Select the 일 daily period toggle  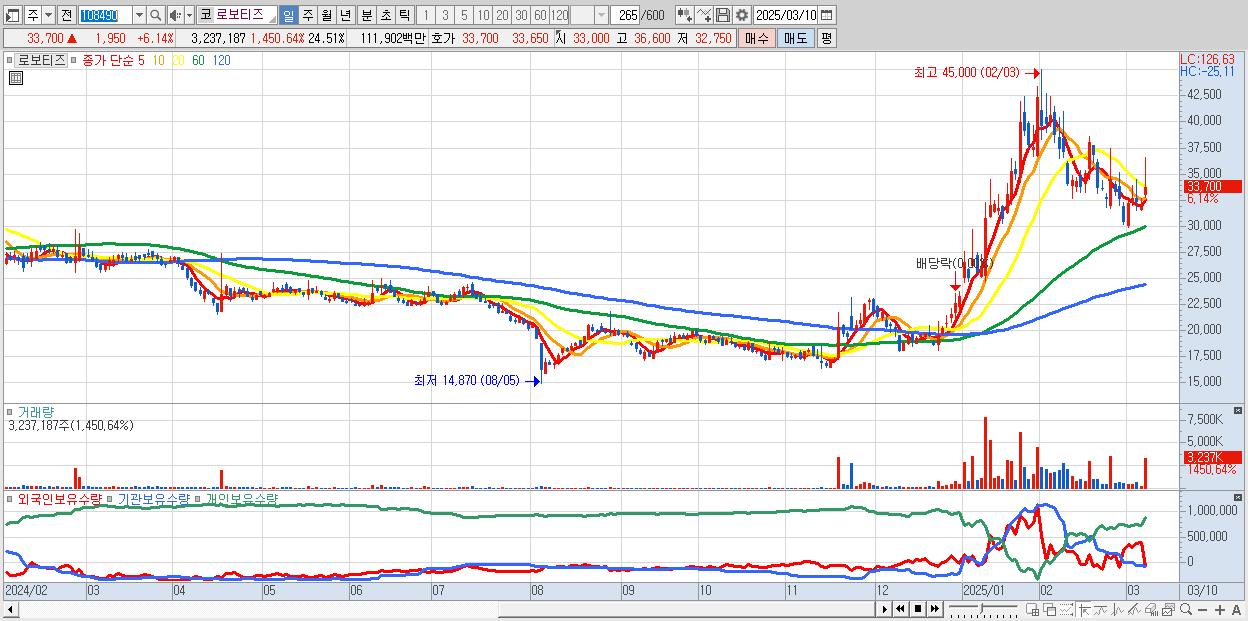(288, 15)
